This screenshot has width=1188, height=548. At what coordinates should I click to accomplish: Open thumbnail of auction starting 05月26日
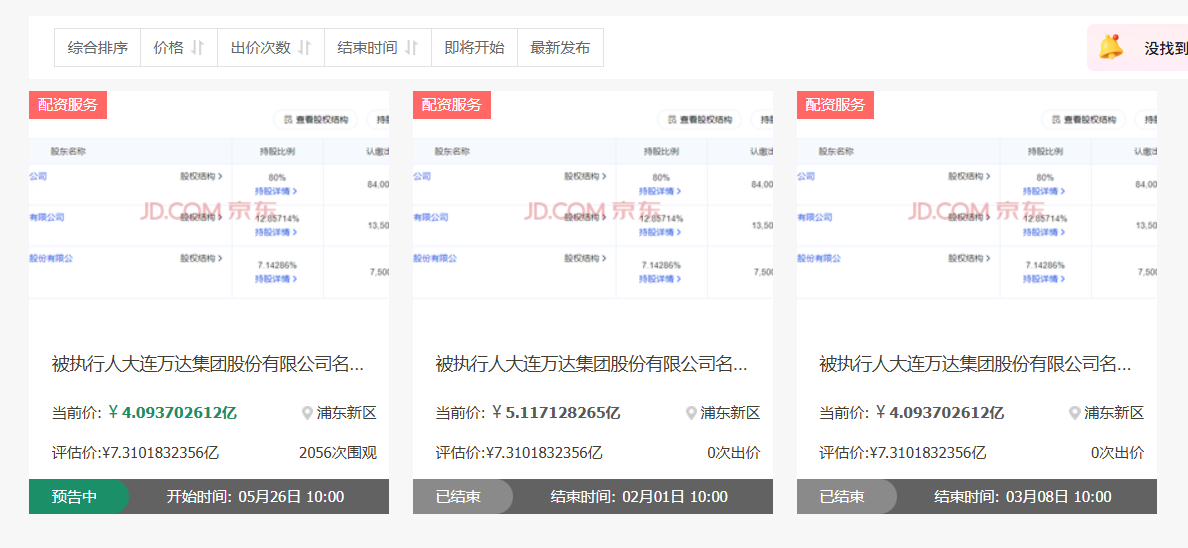click(209, 212)
